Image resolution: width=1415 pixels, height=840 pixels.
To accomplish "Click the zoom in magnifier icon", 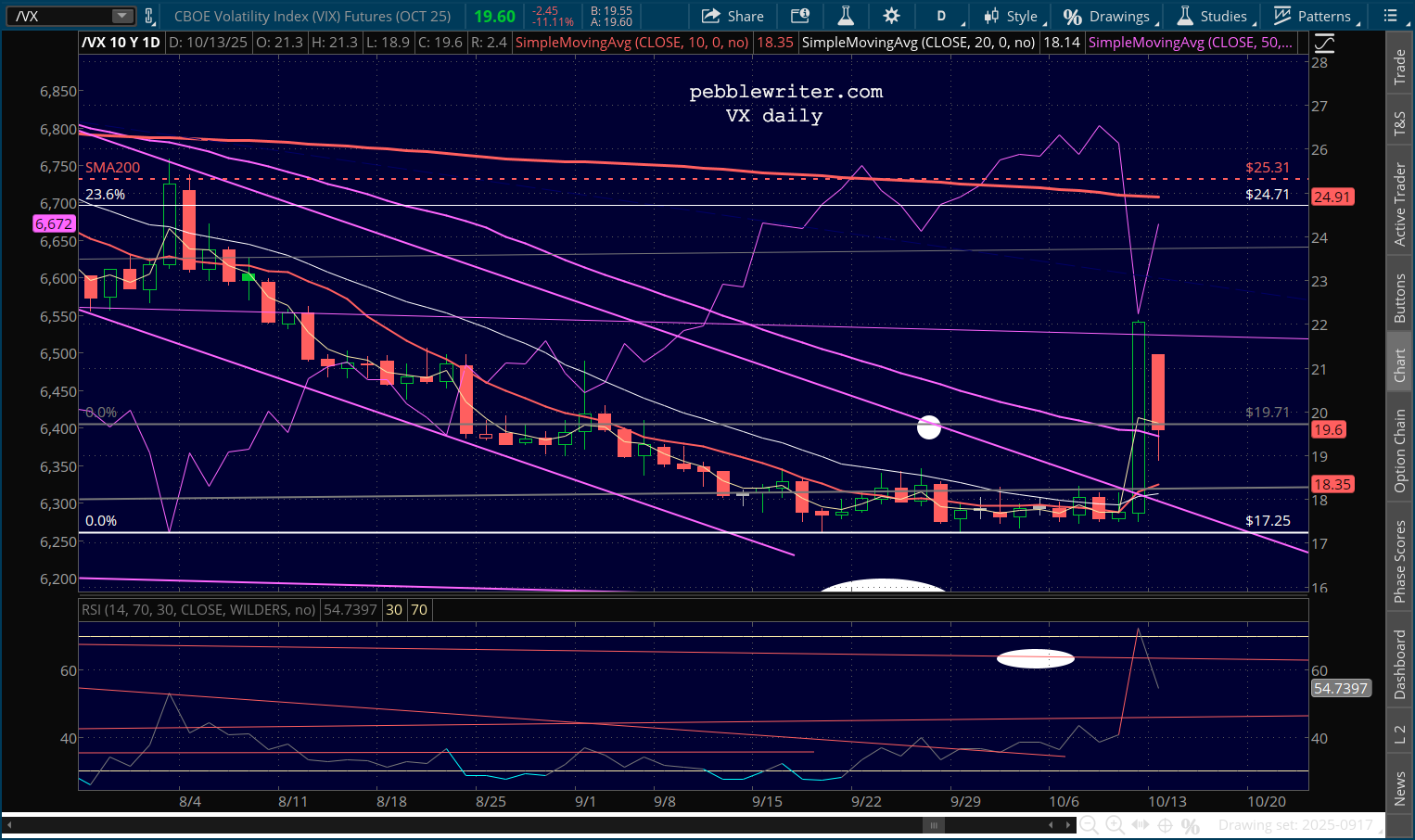I will pyautogui.click(x=1115, y=825).
